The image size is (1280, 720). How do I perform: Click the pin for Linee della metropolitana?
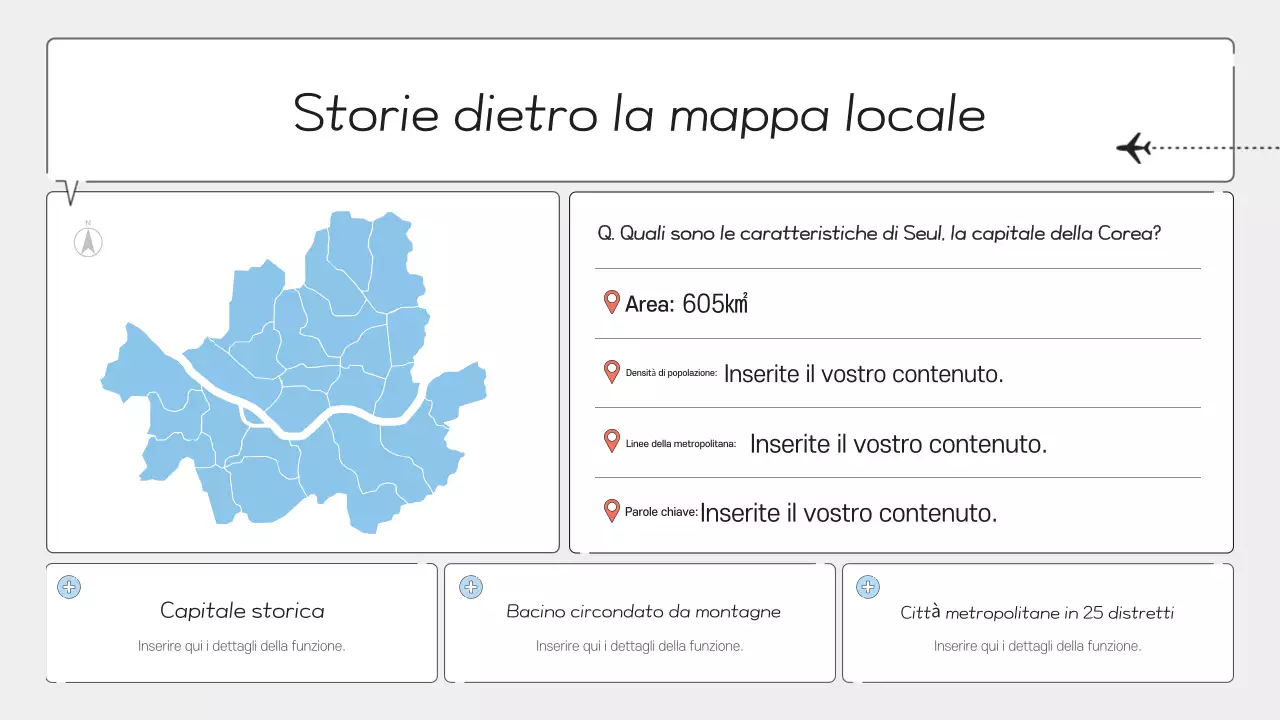[x=611, y=441]
